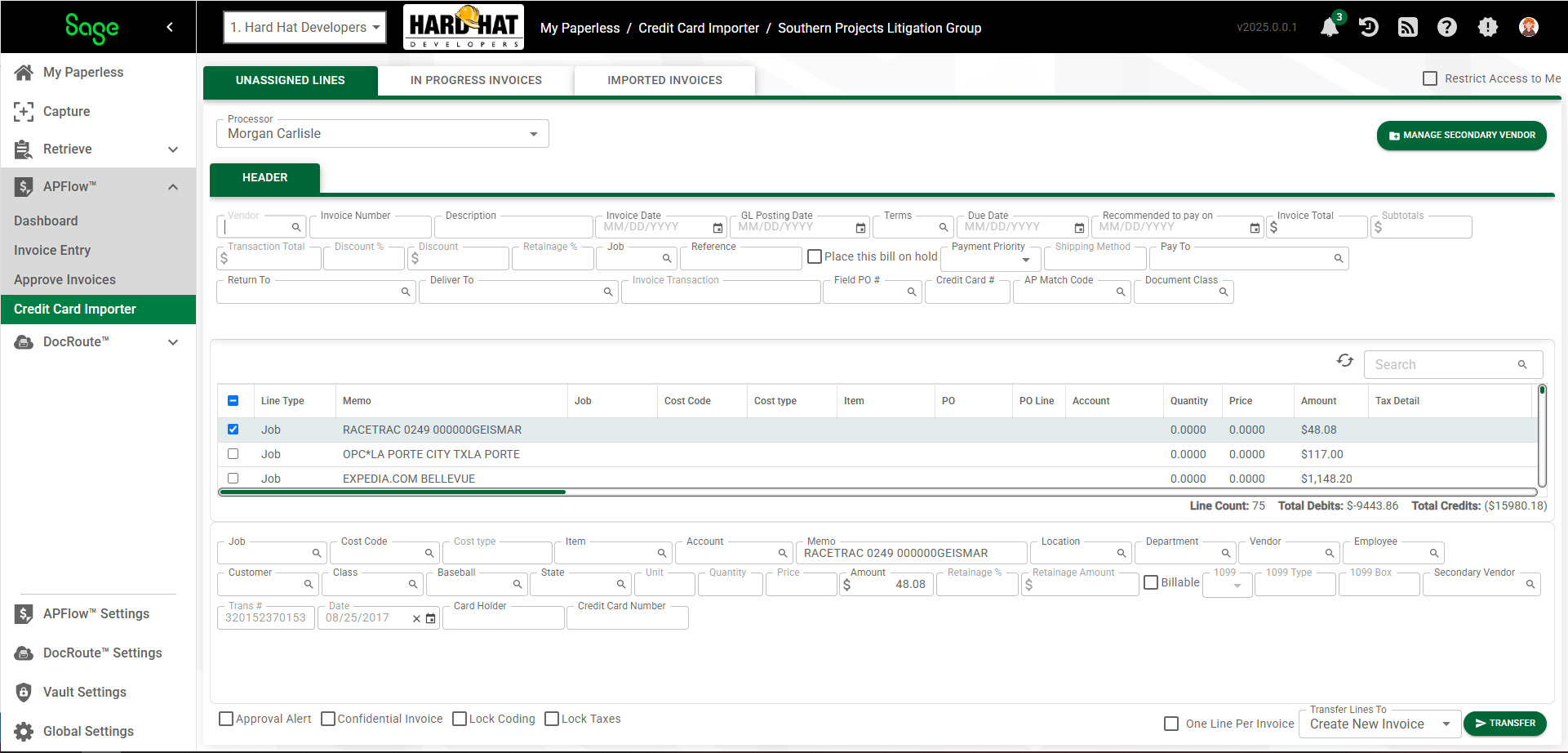Viewport: 1568px width, 753px height.
Task: Refresh the unassigned lines grid
Action: [x=1345, y=361]
